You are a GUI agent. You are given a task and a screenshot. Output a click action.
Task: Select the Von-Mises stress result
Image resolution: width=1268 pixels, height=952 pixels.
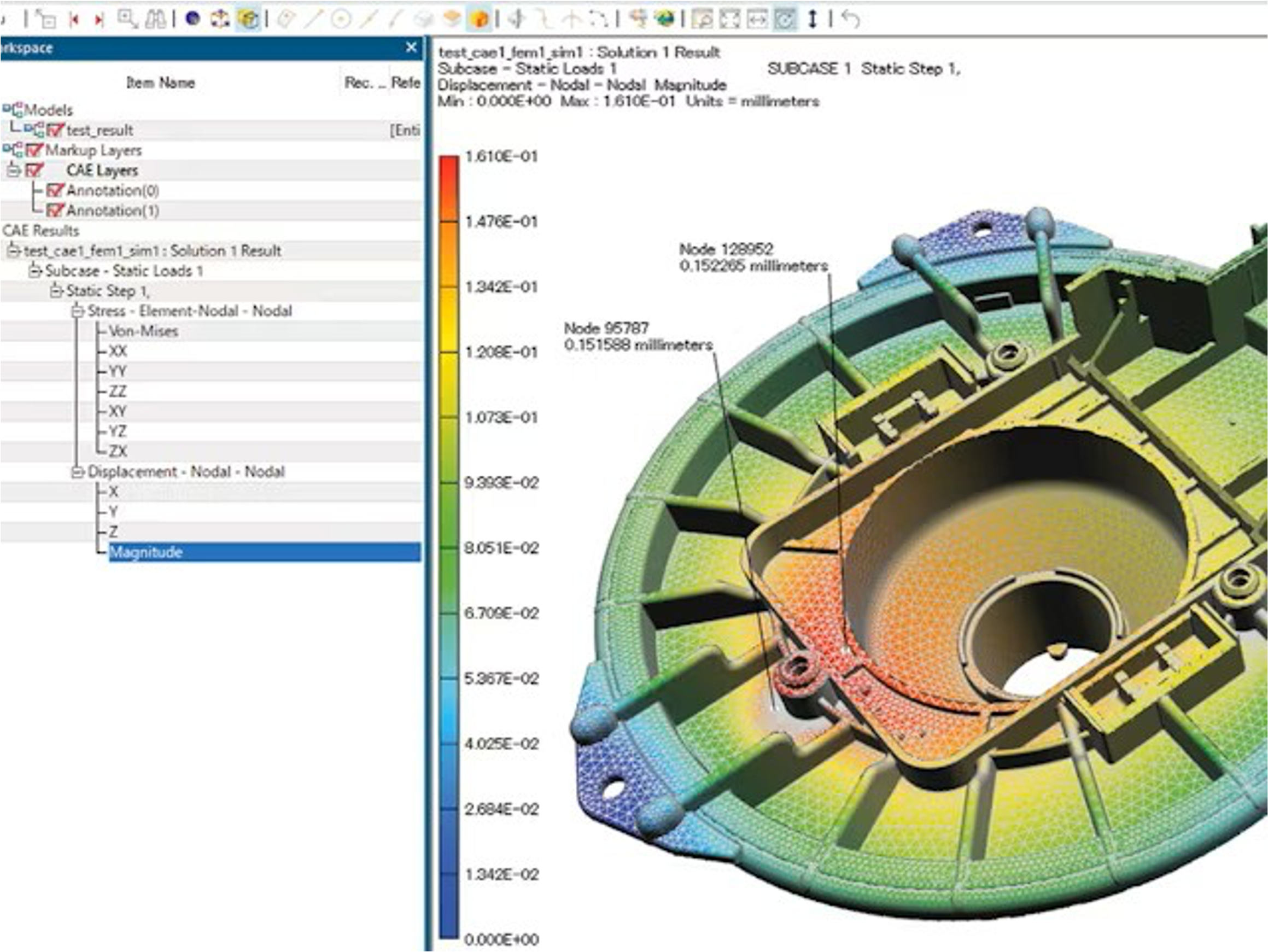pyautogui.click(x=143, y=331)
